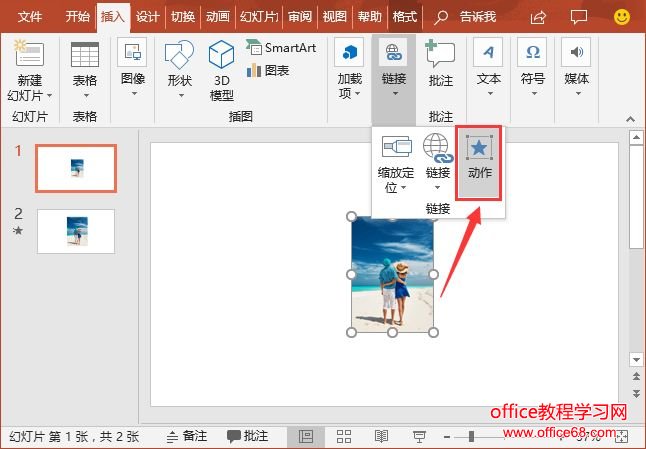Click the Add-ins (加载项) icon
This screenshot has width=646, height=449.
pos(349,52)
